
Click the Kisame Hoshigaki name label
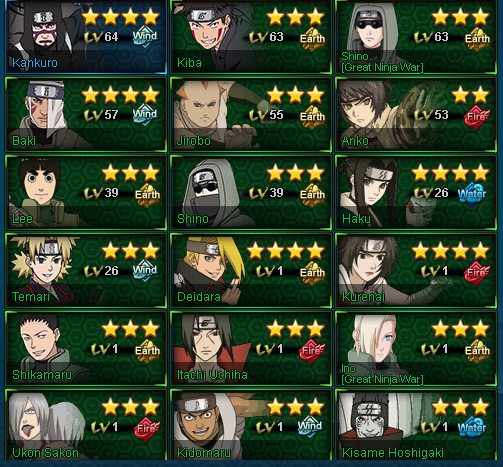coord(393,453)
